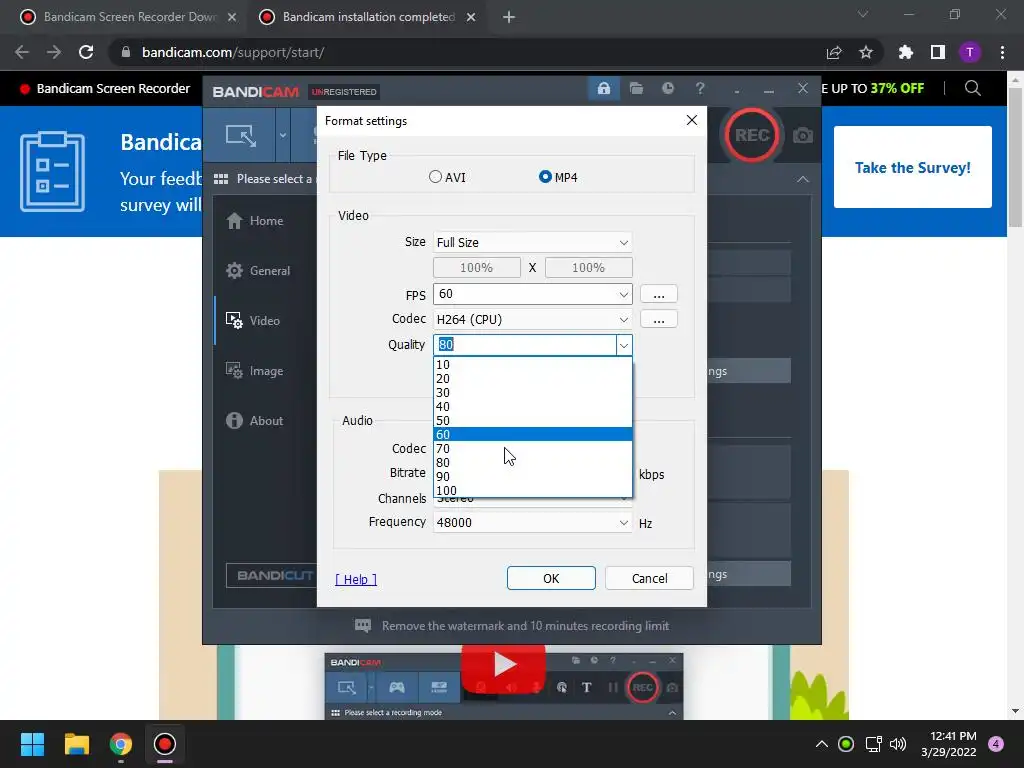Click the Codec settings ellipsis button
The image size is (1024, 768).
[x=658, y=319]
